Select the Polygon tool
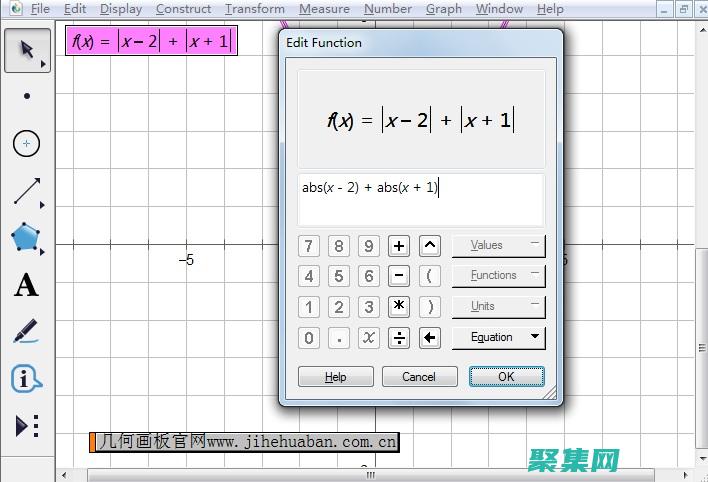The image size is (708, 482). 27,238
